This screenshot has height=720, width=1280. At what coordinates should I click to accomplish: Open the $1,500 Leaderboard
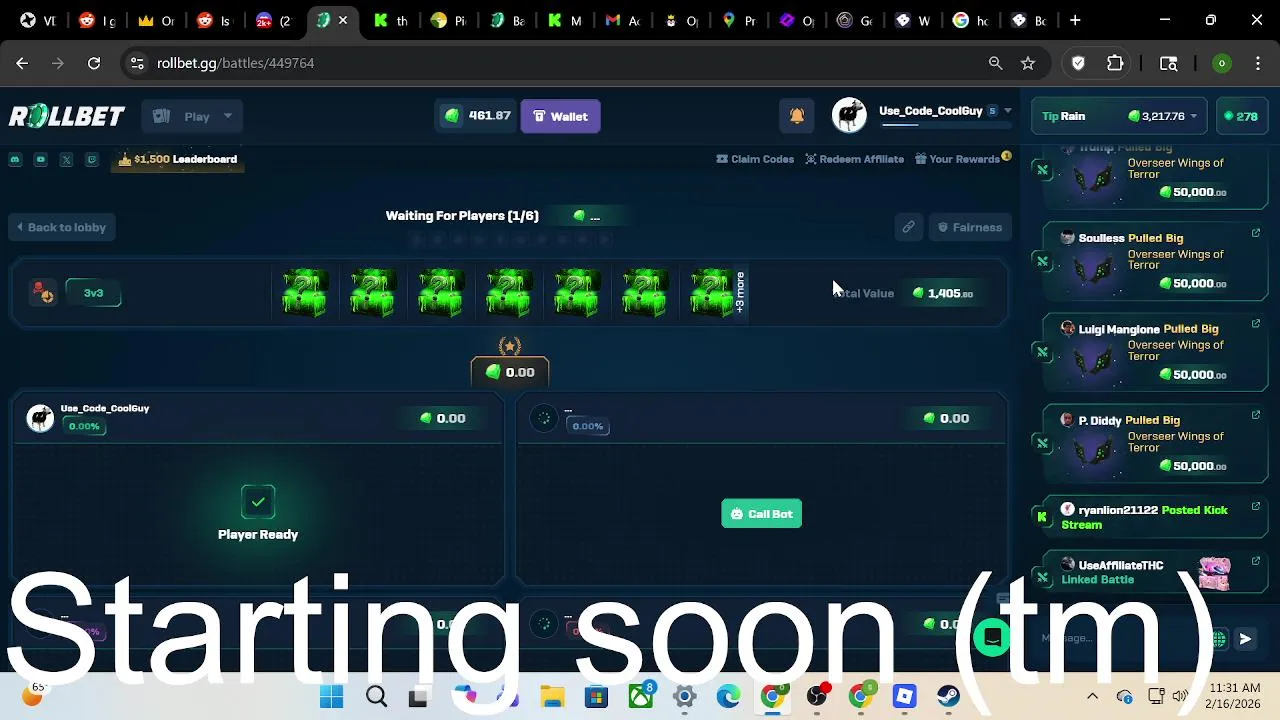click(x=178, y=159)
